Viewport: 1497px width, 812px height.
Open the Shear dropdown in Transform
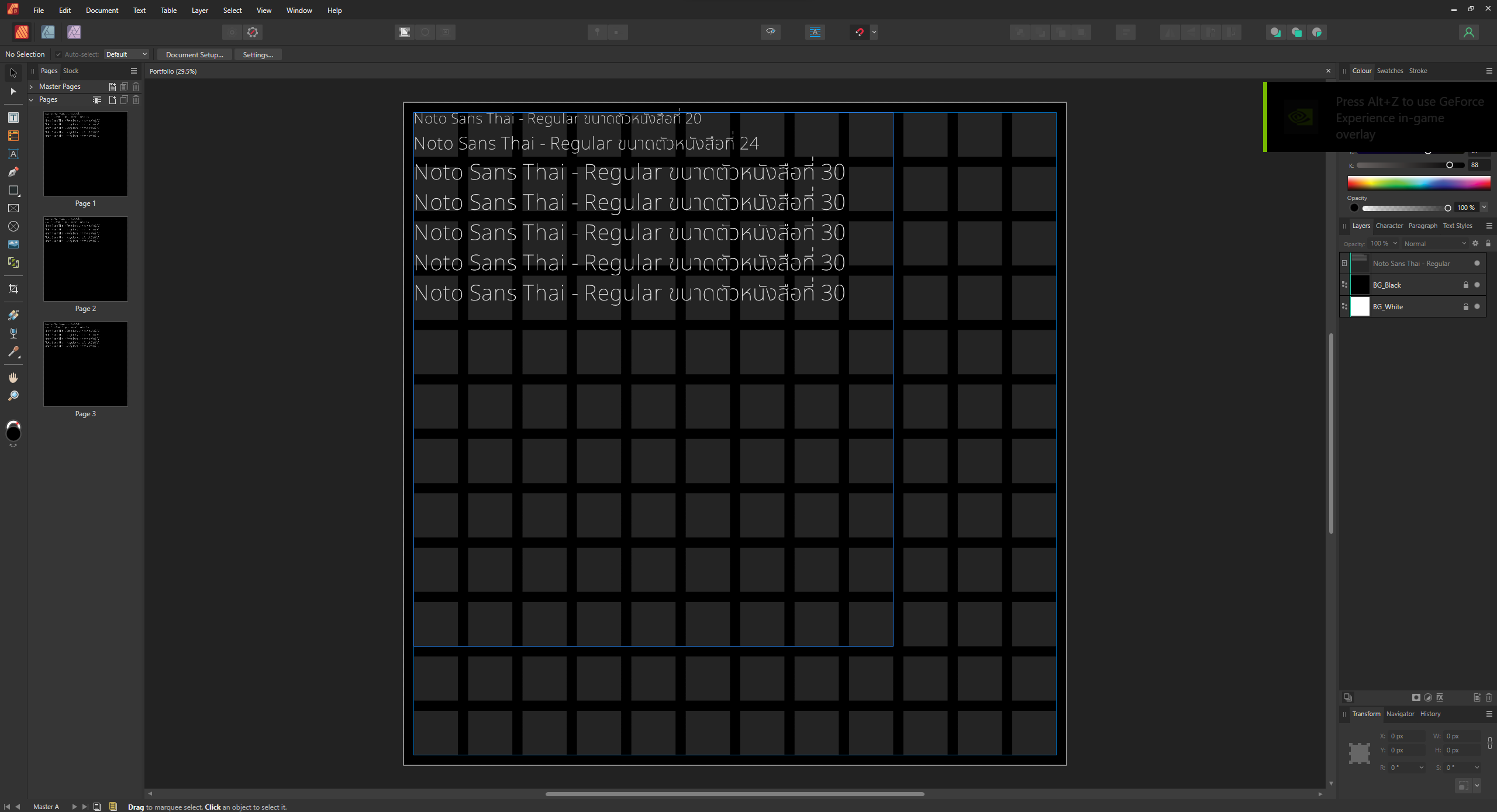(x=1477, y=768)
